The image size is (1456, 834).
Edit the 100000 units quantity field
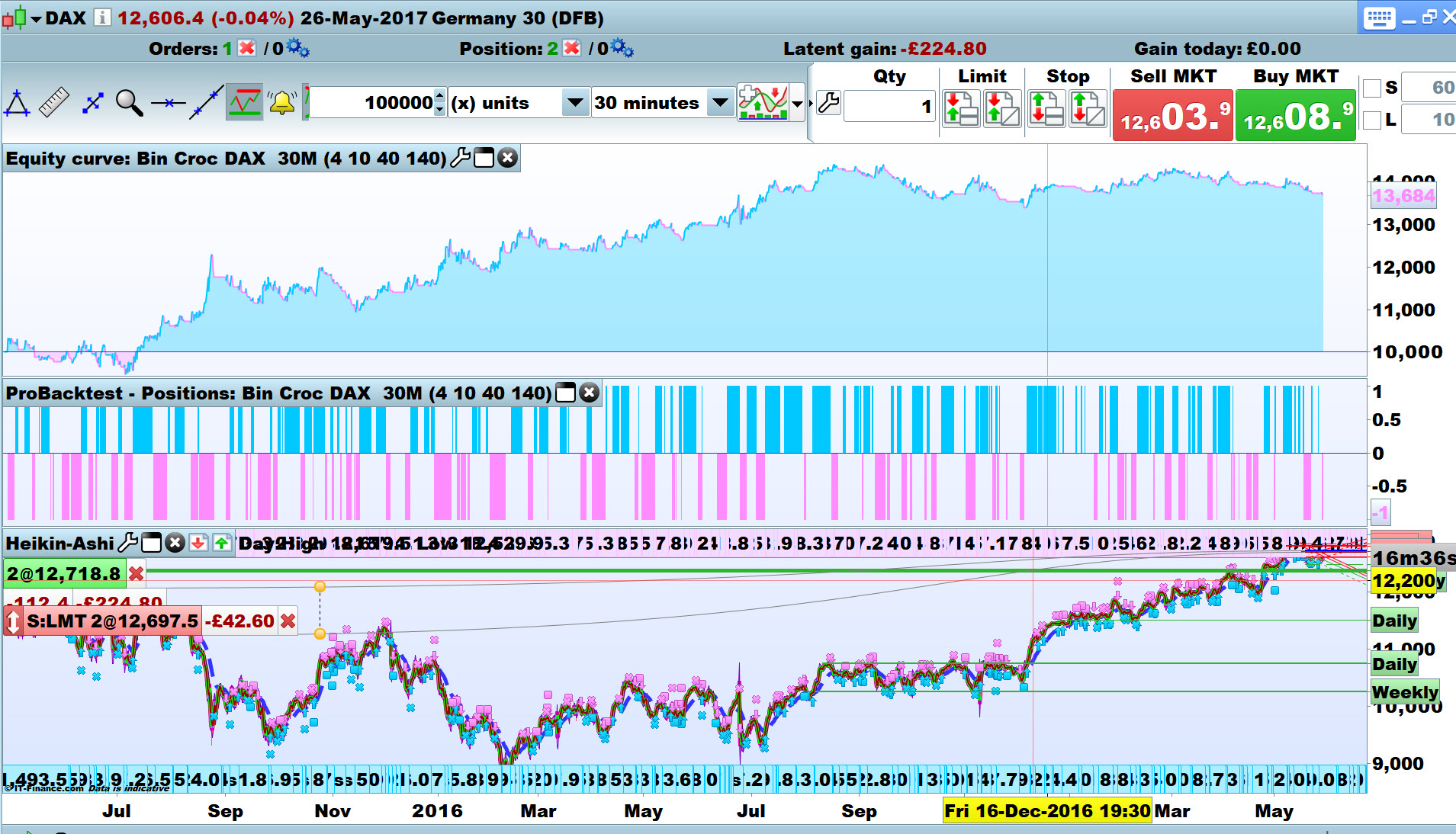[x=371, y=103]
